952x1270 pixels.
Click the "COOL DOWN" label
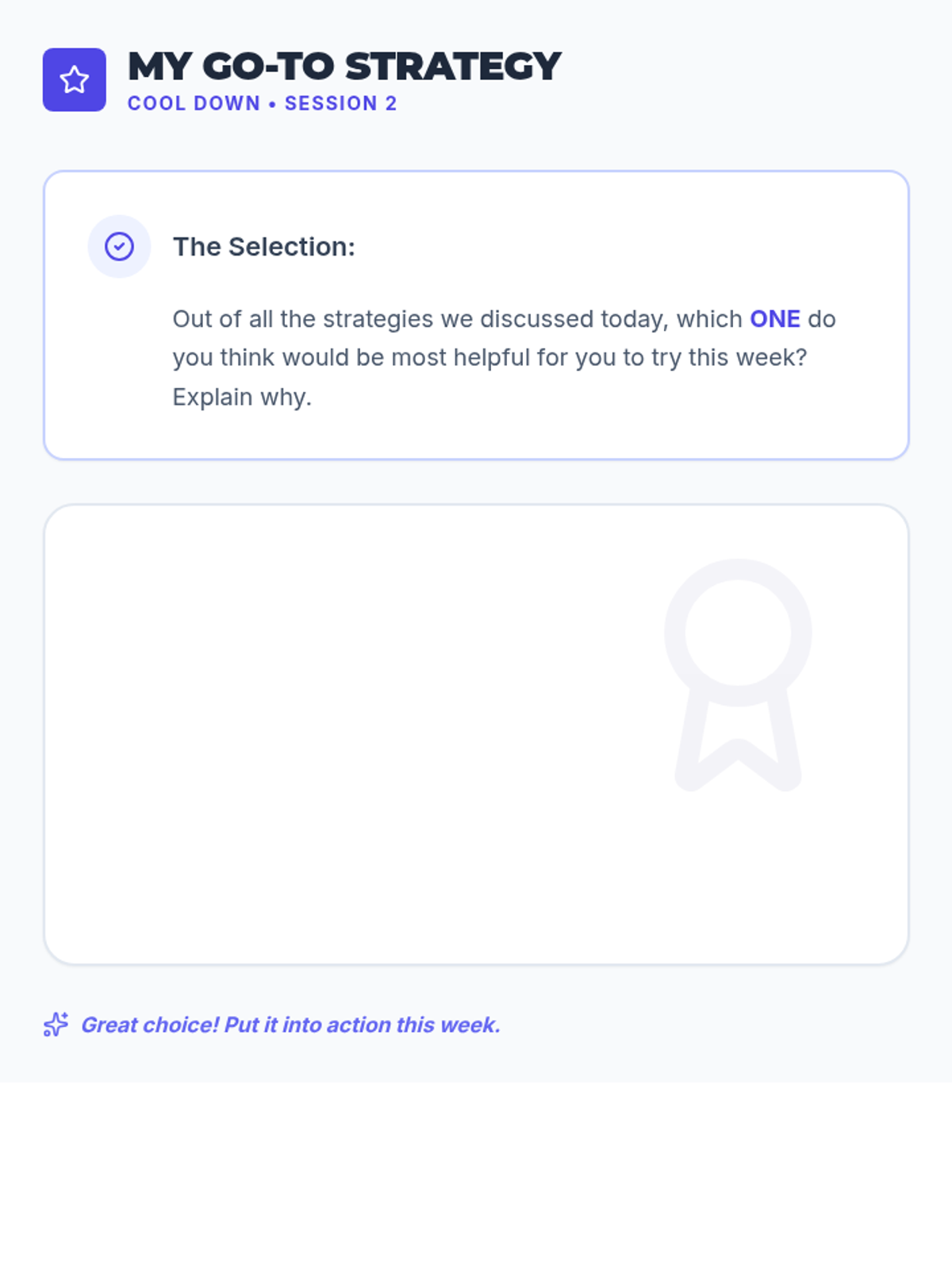[194, 104]
